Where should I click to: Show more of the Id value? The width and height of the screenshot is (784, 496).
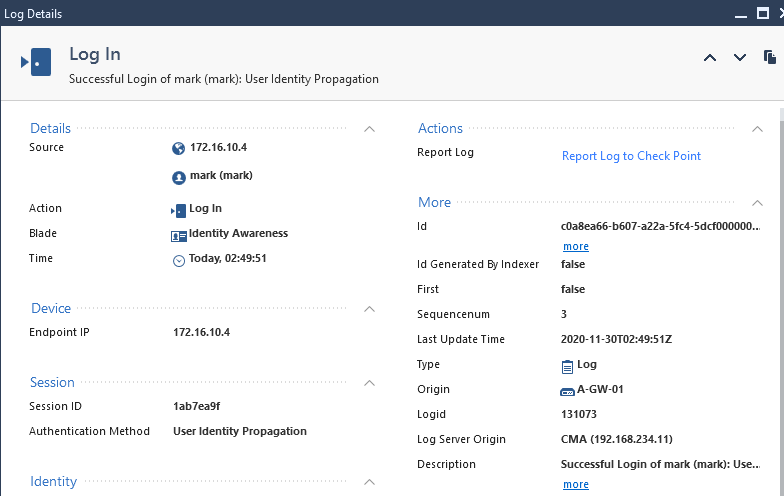coord(575,246)
